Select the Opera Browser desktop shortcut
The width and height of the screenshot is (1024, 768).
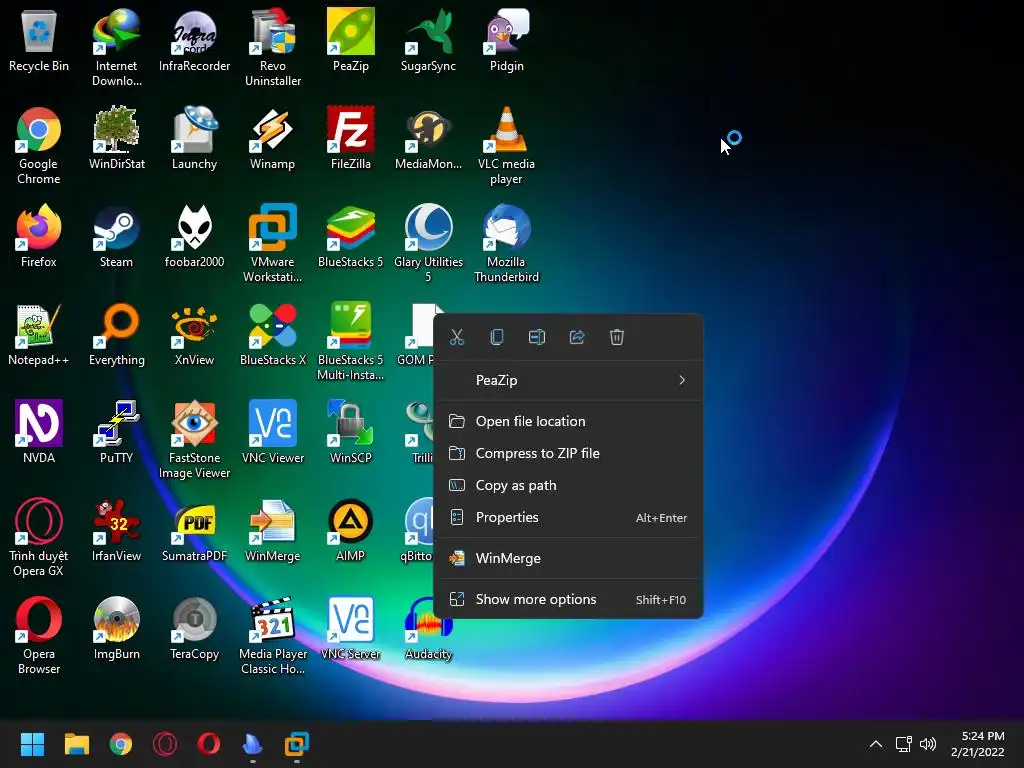click(39, 635)
